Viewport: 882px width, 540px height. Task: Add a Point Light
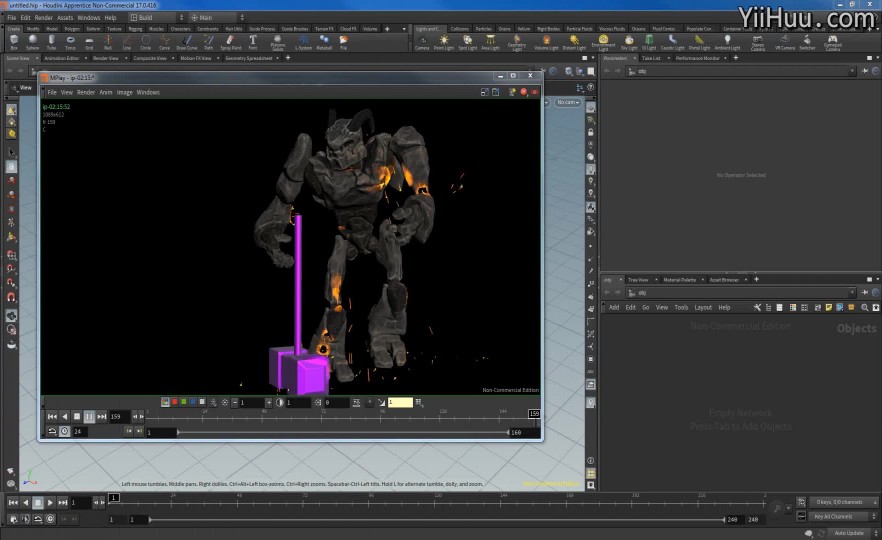click(x=444, y=42)
